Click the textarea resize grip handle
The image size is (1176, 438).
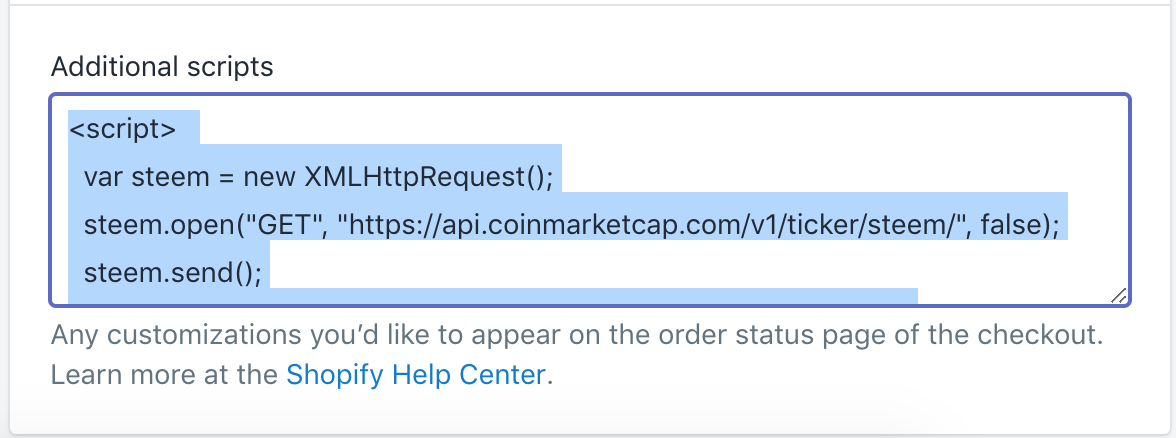[x=1118, y=295]
